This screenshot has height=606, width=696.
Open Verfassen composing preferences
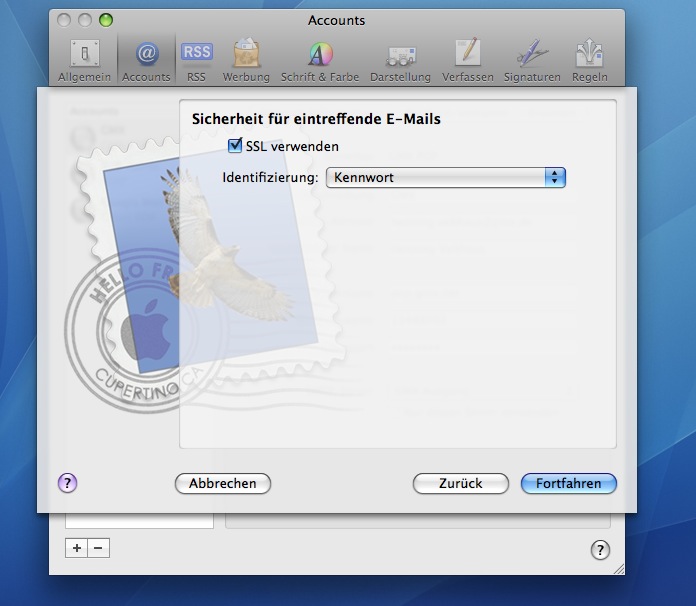(x=468, y=61)
